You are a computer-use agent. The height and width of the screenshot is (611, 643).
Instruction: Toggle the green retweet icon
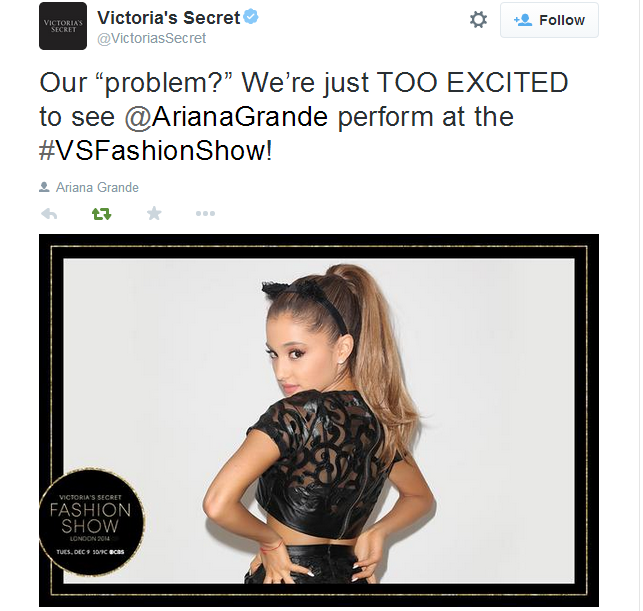(101, 214)
